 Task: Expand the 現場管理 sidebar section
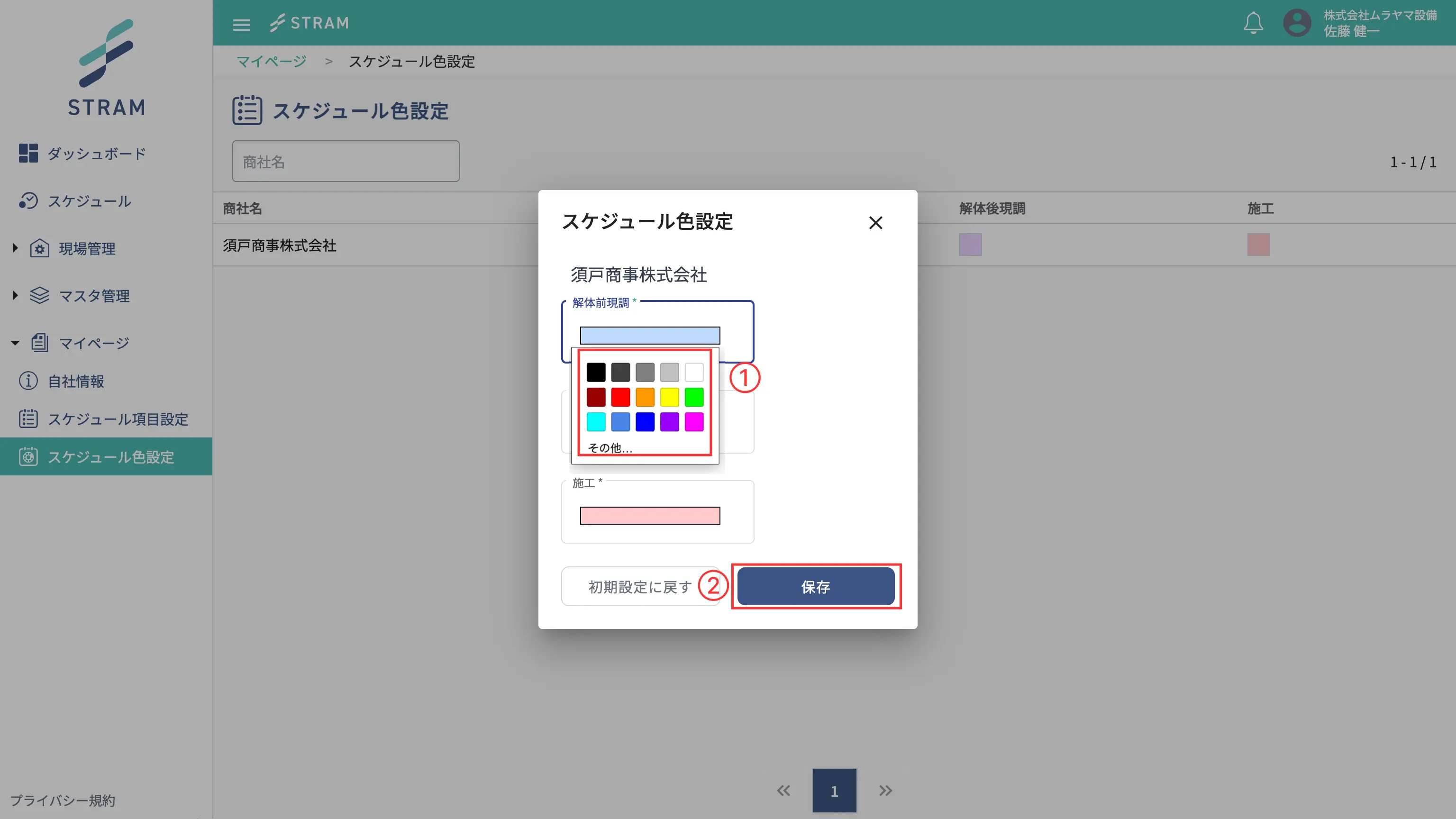point(15,248)
